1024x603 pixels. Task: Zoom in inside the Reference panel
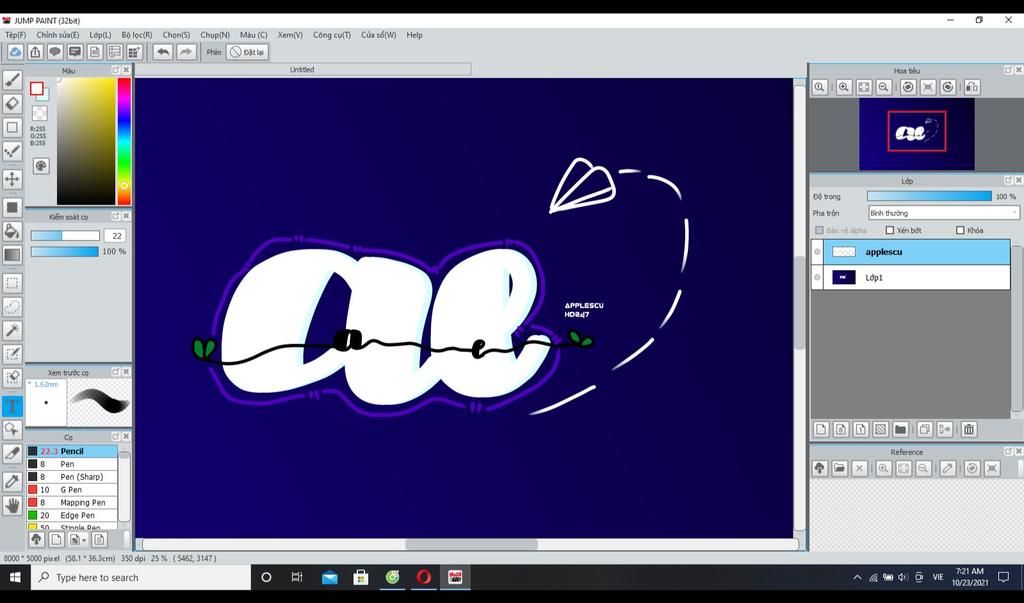click(x=884, y=468)
